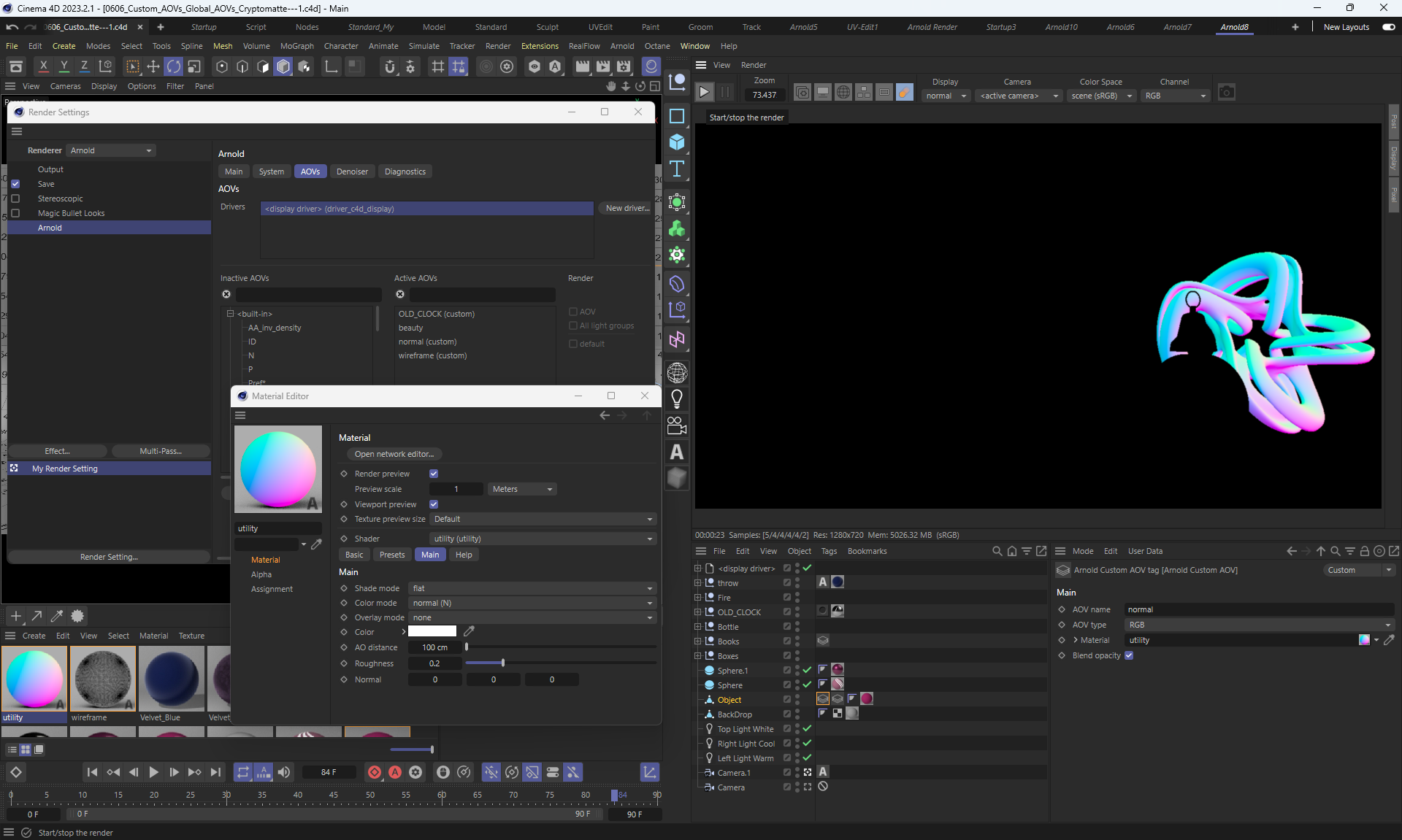Toggle the Blend opacity checkbox
The height and width of the screenshot is (840, 1402).
click(x=1129, y=655)
